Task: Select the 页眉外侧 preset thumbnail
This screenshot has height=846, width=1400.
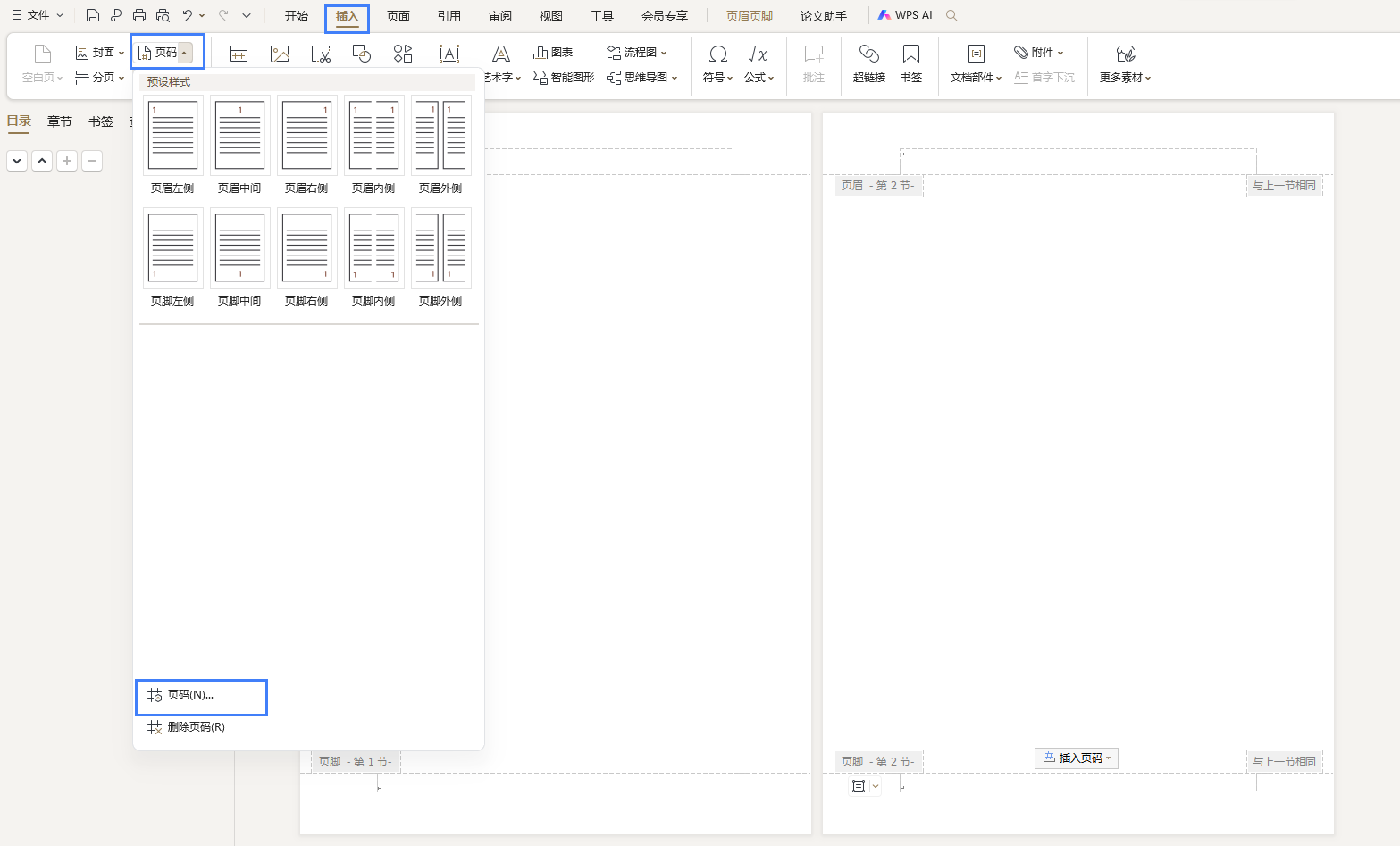Action: [440, 136]
